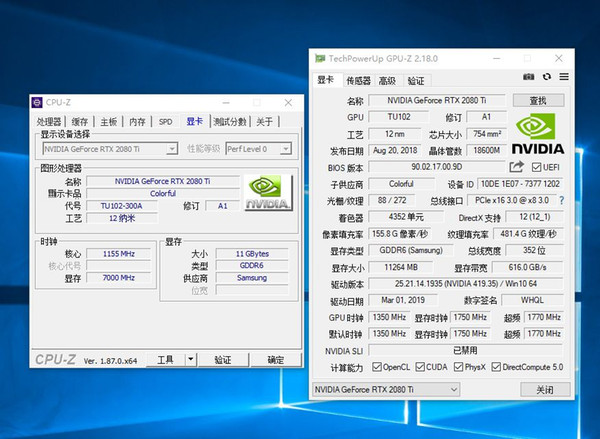Click the 12 nm process field
This screenshot has height=439, width=600.
pos(395,134)
